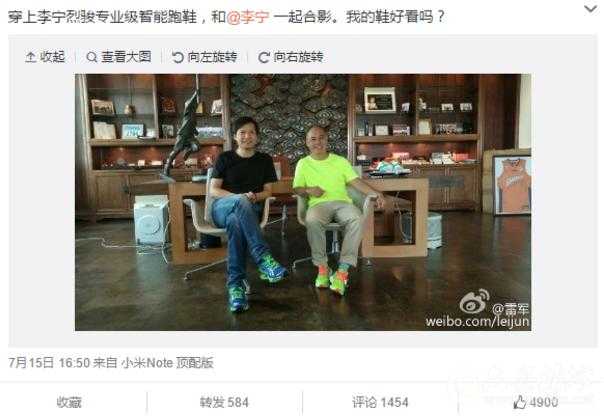Click 收藏 to favorite this post
Image resolution: width=604 pixels, height=417 pixels.
(x=69, y=402)
